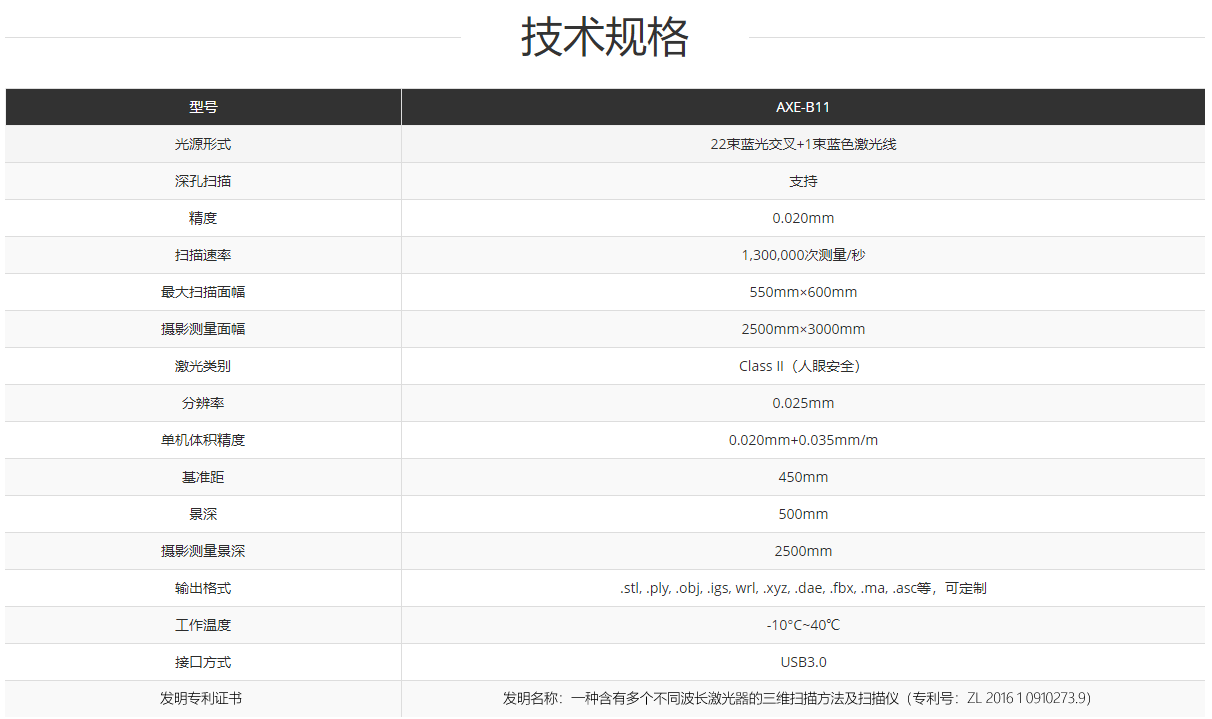Select the AXE-B11 model column header

(803, 107)
